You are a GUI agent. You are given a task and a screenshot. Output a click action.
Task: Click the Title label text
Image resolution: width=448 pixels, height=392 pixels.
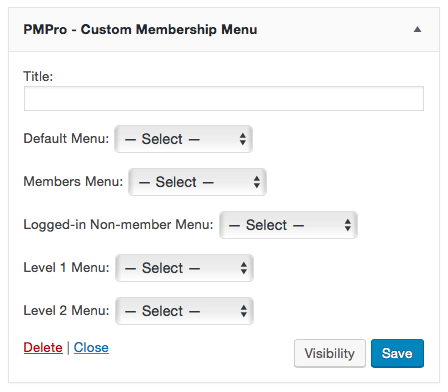(x=38, y=76)
